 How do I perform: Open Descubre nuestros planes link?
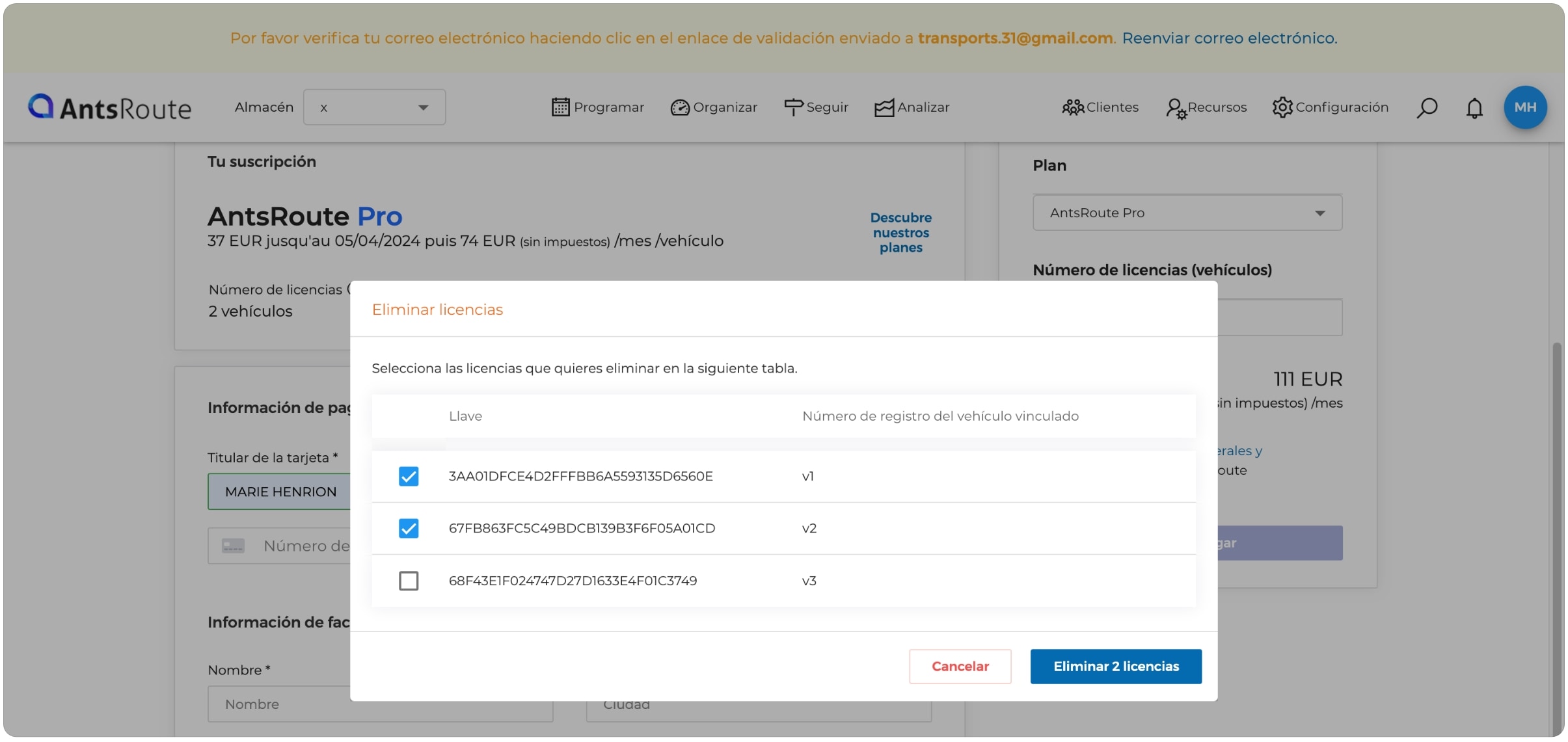(x=900, y=233)
